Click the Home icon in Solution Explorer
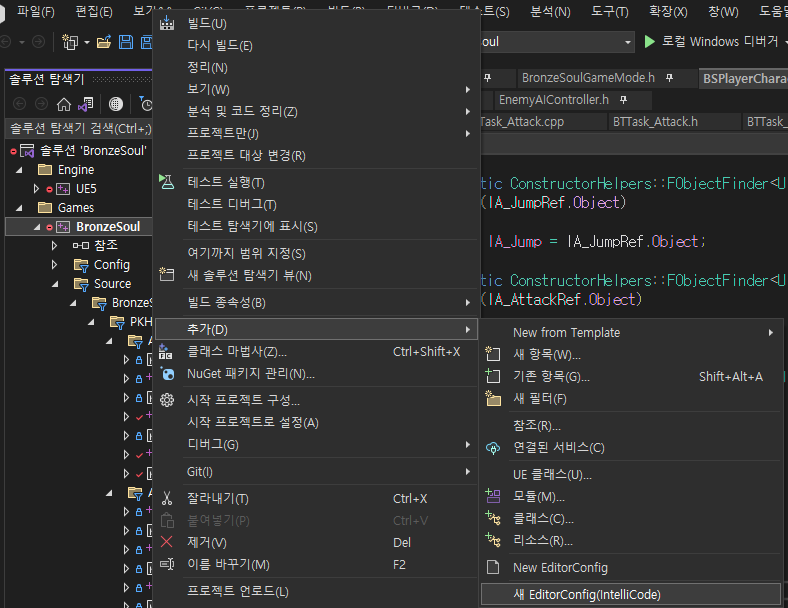788x608 pixels. coord(64,104)
